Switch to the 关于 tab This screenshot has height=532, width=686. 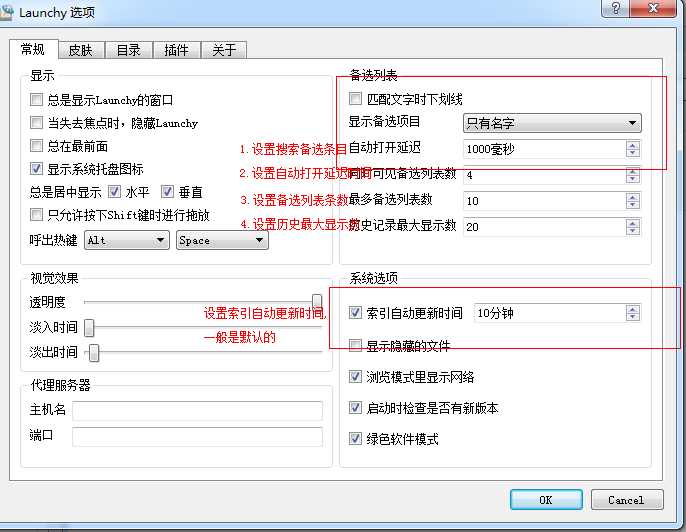(224, 50)
